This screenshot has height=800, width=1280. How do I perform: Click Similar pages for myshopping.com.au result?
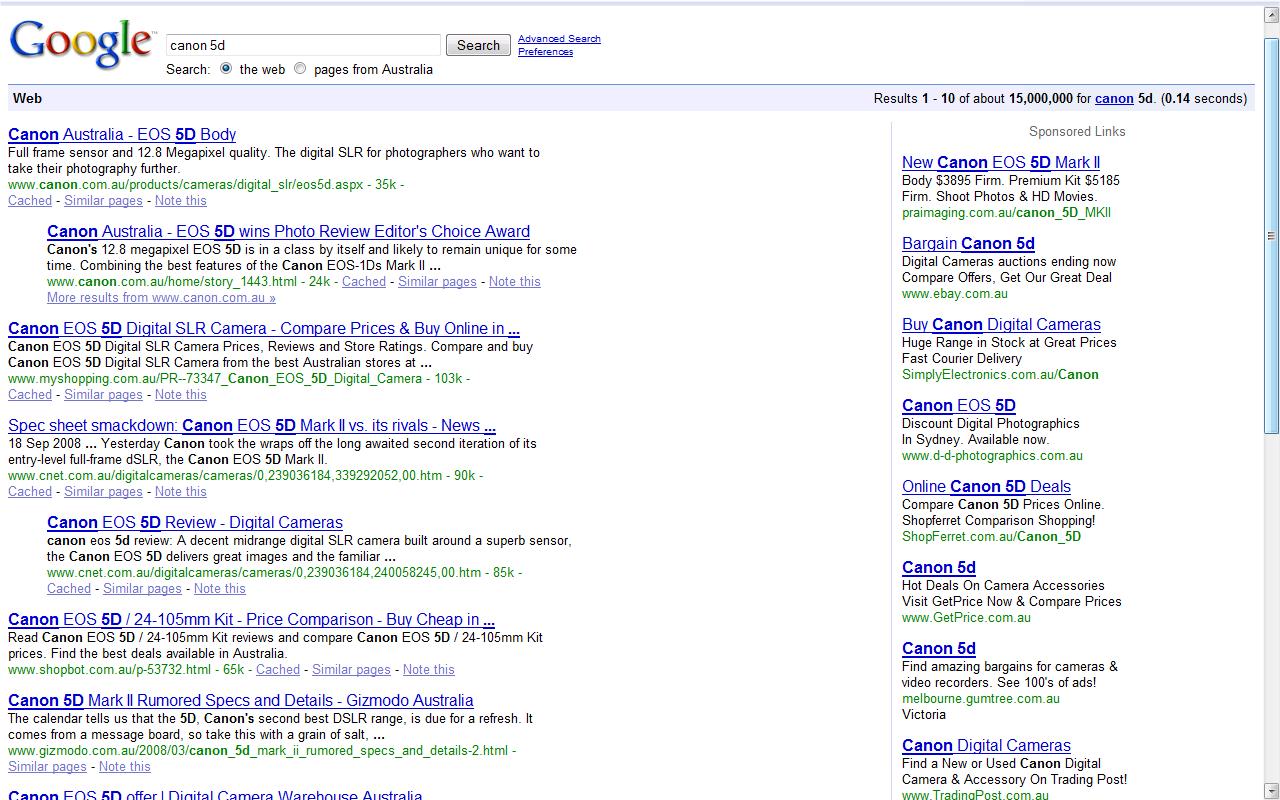[103, 394]
